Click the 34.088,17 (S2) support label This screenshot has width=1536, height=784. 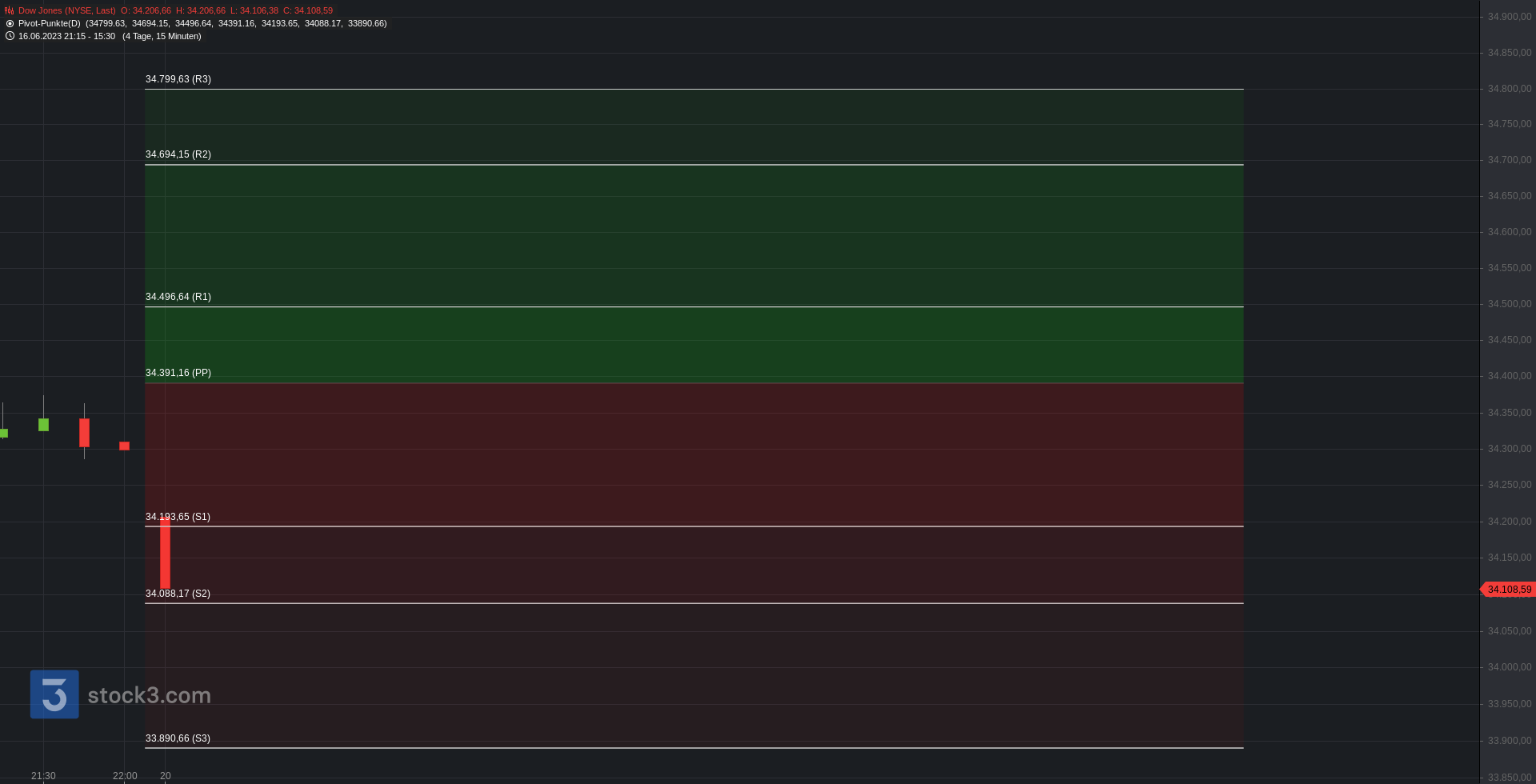tap(178, 594)
